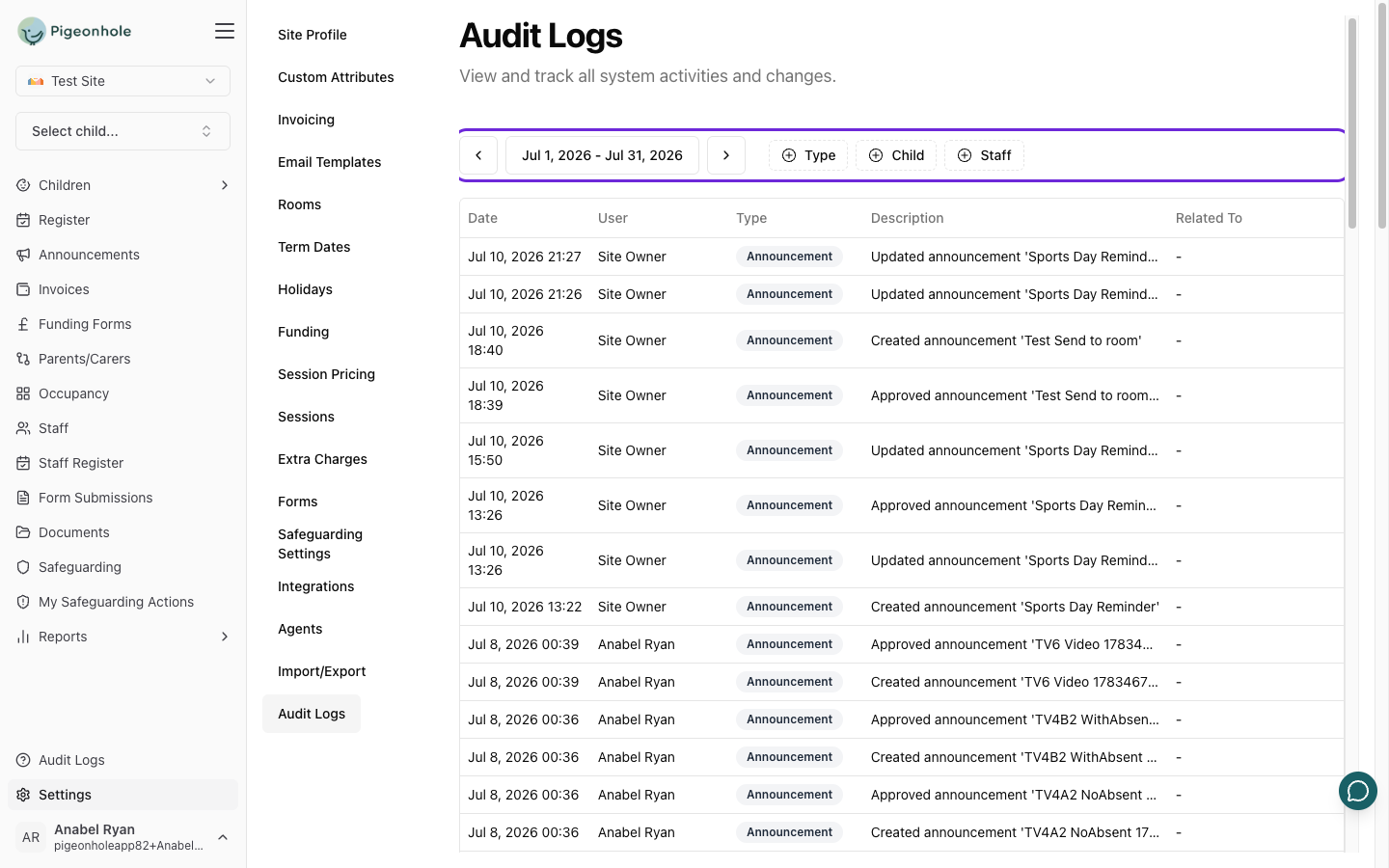
Task: Click the Description column header
Action: pyautogui.click(x=907, y=218)
